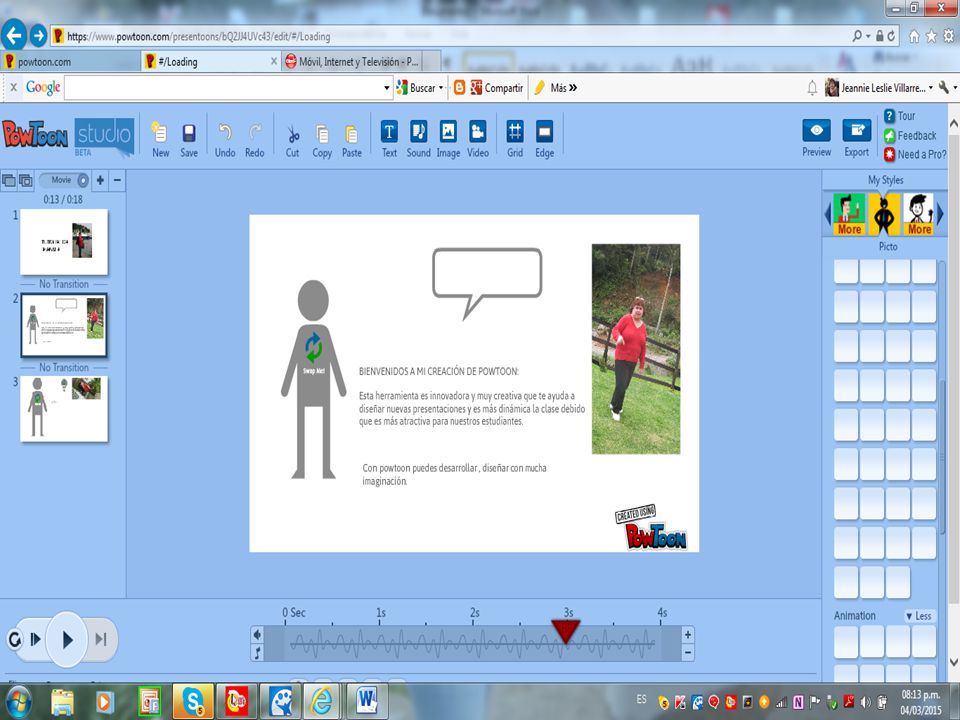960x720 pixels.
Task: Select slide 1 thumbnail
Action: tap(64, 242)
